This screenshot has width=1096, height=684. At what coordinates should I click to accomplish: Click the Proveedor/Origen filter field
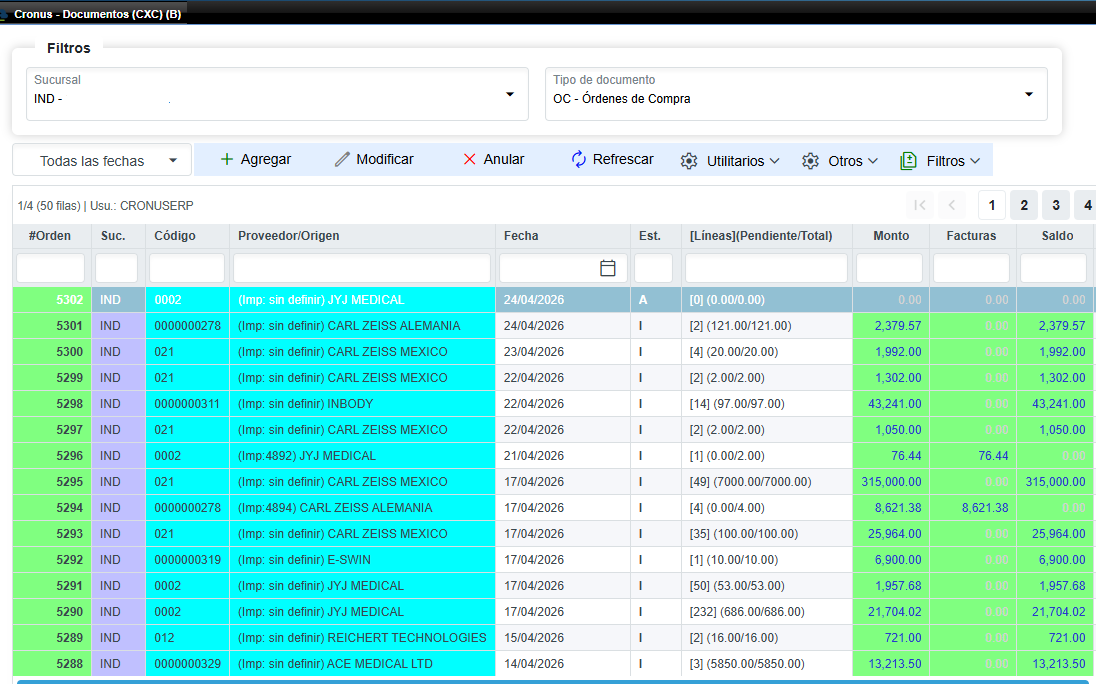tap(361, 268)
